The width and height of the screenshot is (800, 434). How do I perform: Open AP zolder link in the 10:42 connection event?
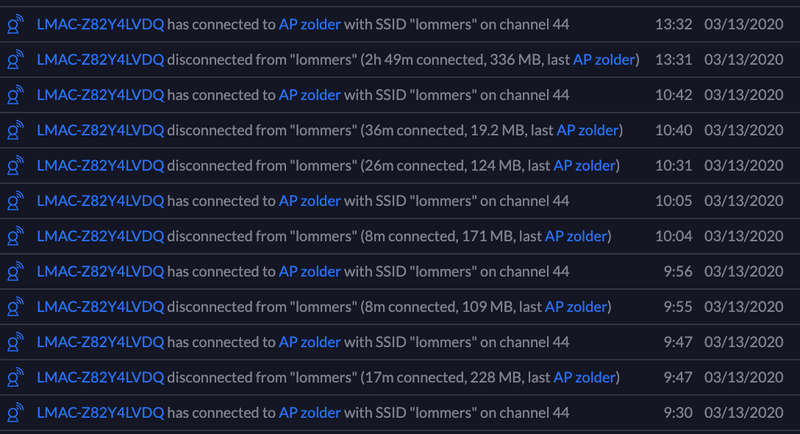click(x=310, y=95)
